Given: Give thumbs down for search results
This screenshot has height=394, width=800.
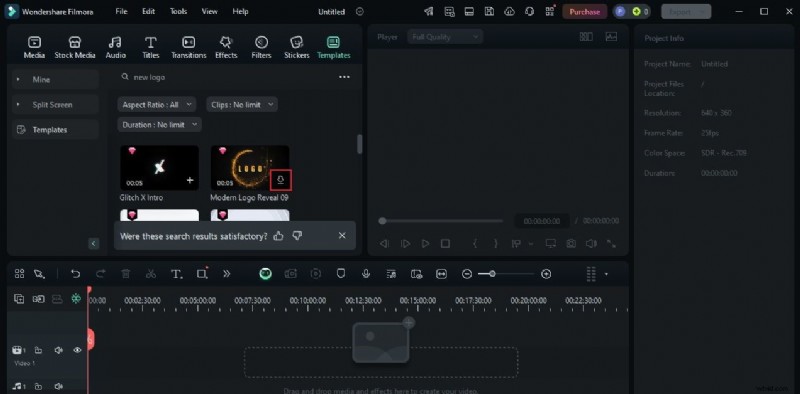Looking at the screenshot, I should 297,236.
